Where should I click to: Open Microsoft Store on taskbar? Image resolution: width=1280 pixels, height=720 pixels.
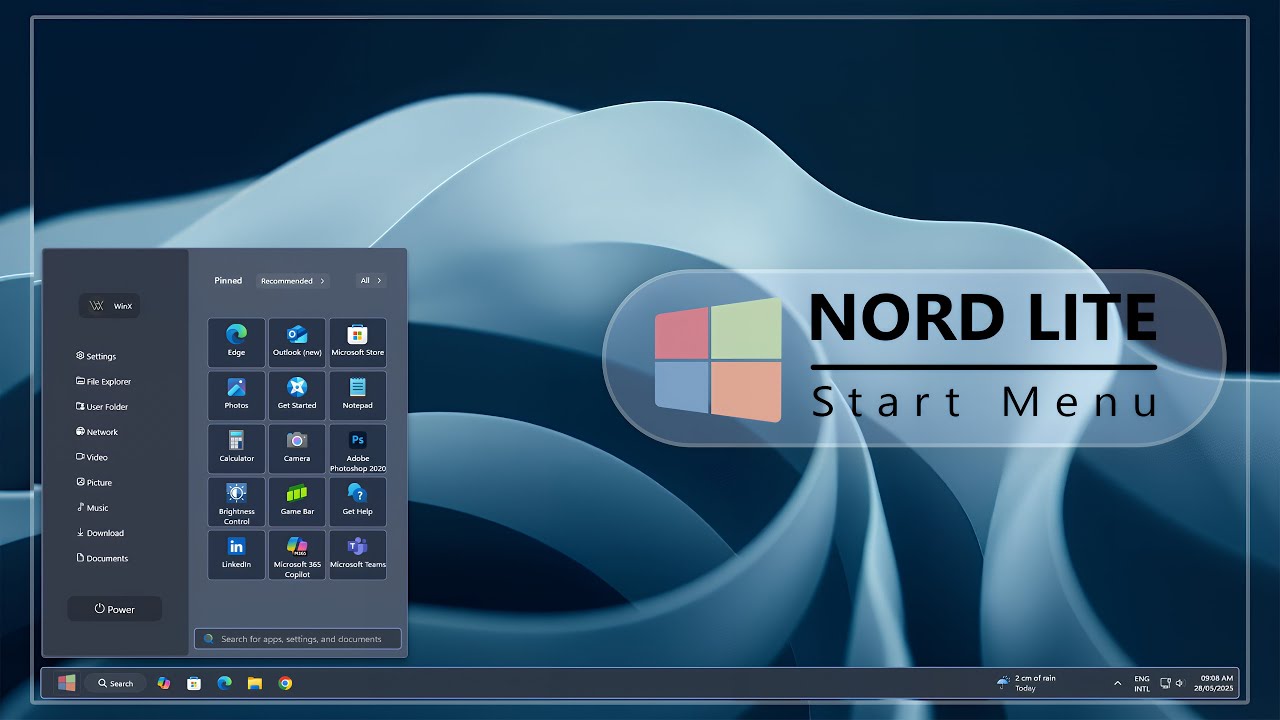[194, 683]
